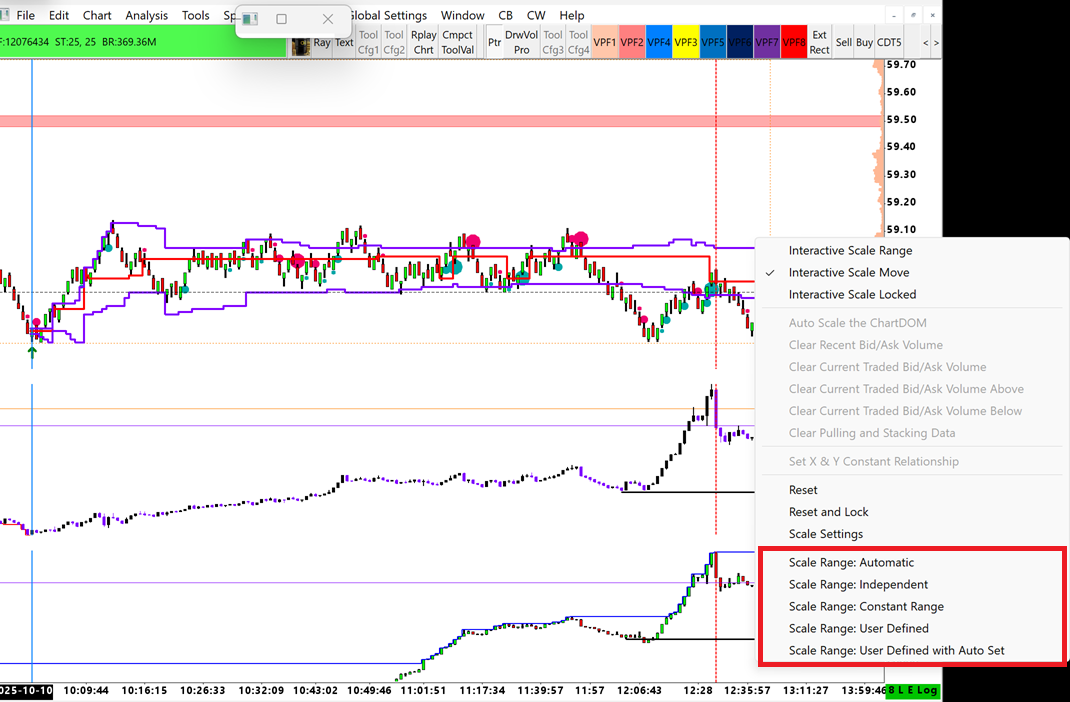Select the Ray drawing tool

pos(322,42)
